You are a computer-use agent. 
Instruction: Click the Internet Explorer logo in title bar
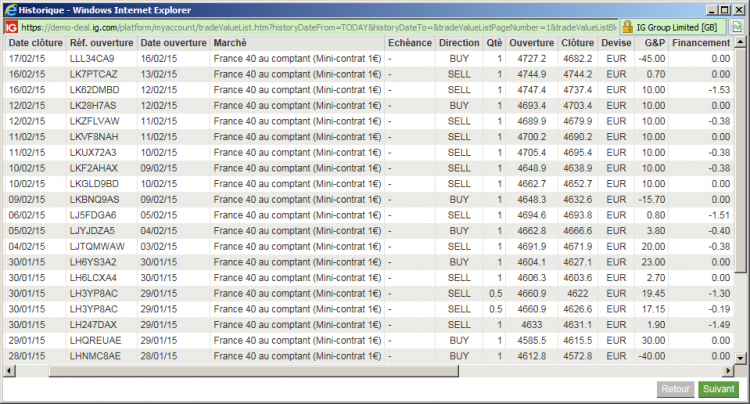[11, 10]
